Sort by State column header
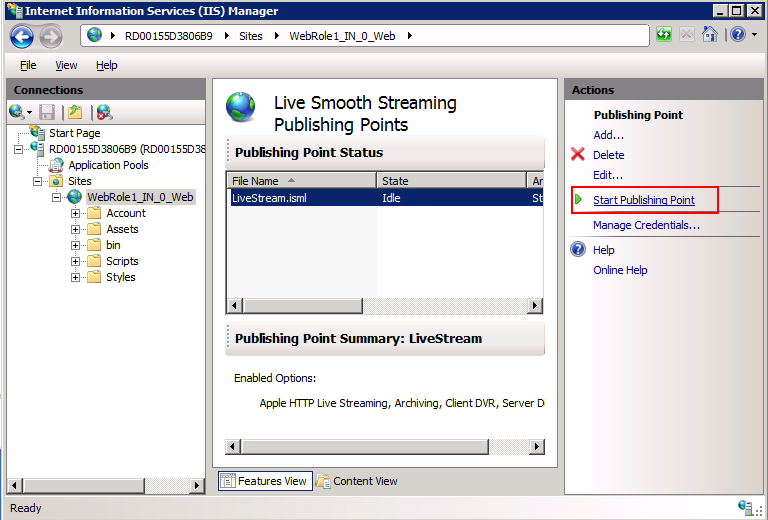 point(451,181)
